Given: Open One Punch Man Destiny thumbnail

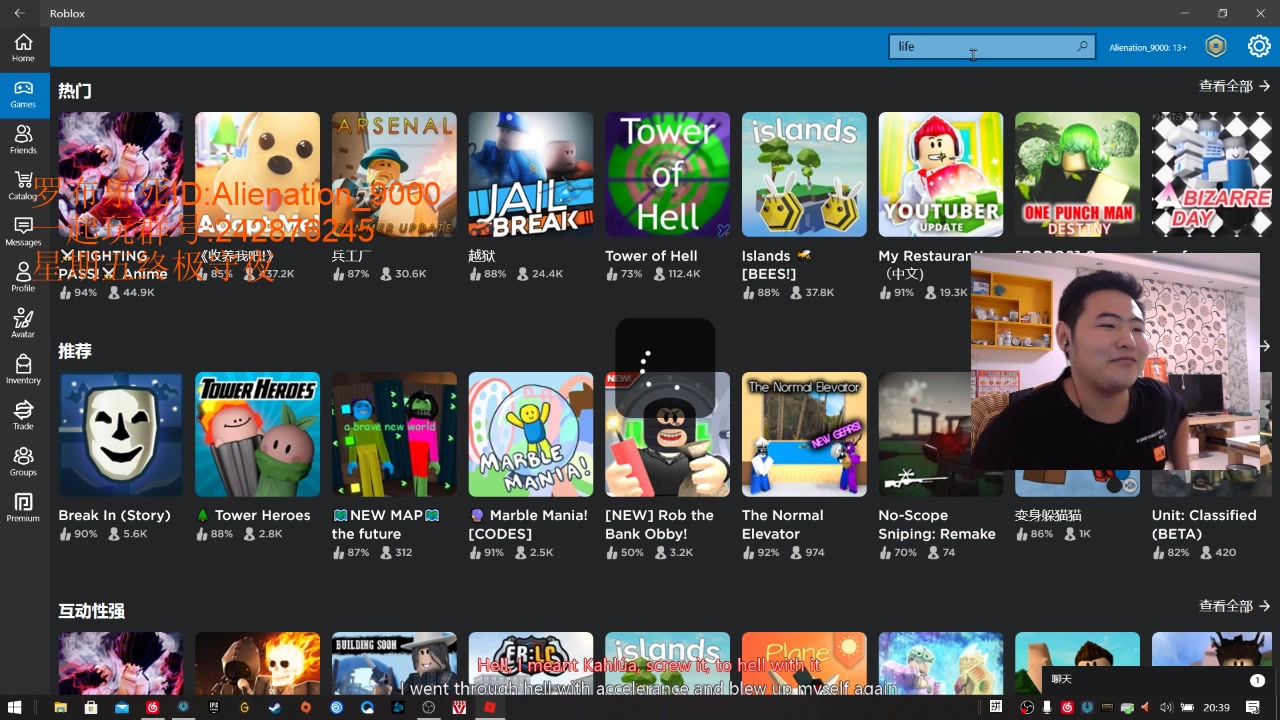Looking at the screenshot, I should click(1077, 174).
